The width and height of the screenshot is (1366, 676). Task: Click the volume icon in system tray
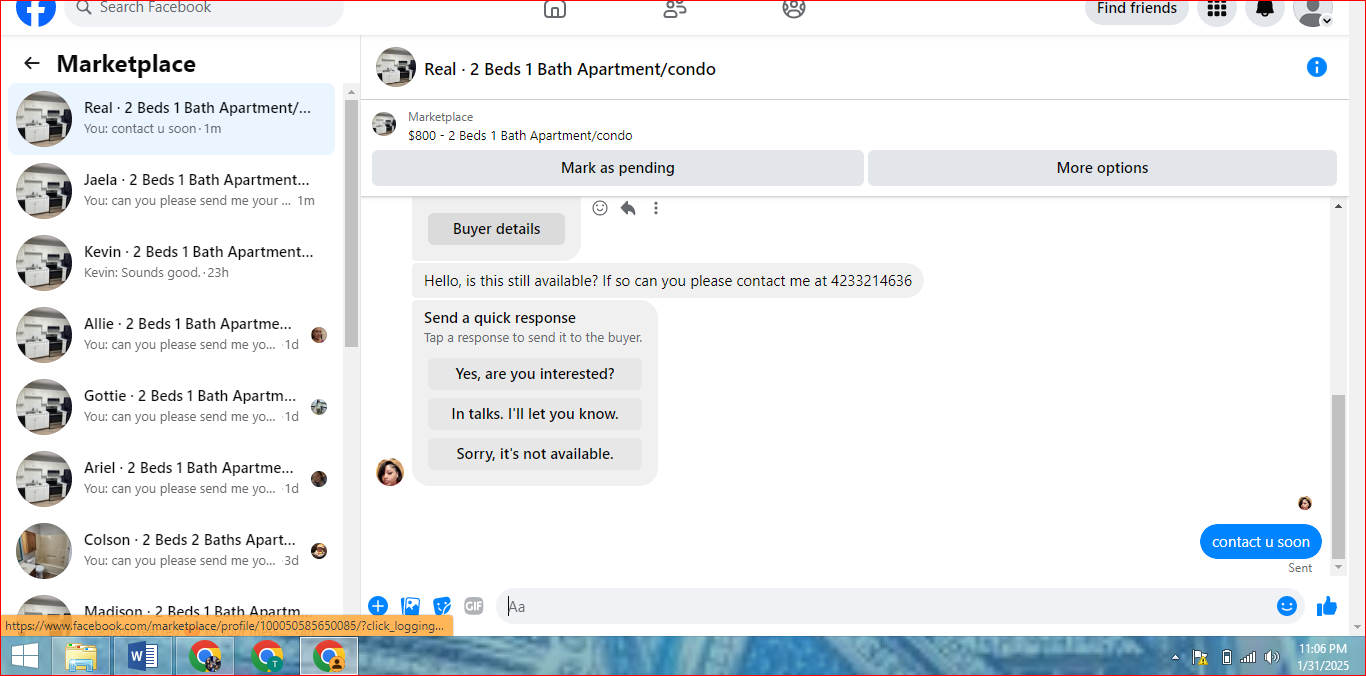[1271, 657]
